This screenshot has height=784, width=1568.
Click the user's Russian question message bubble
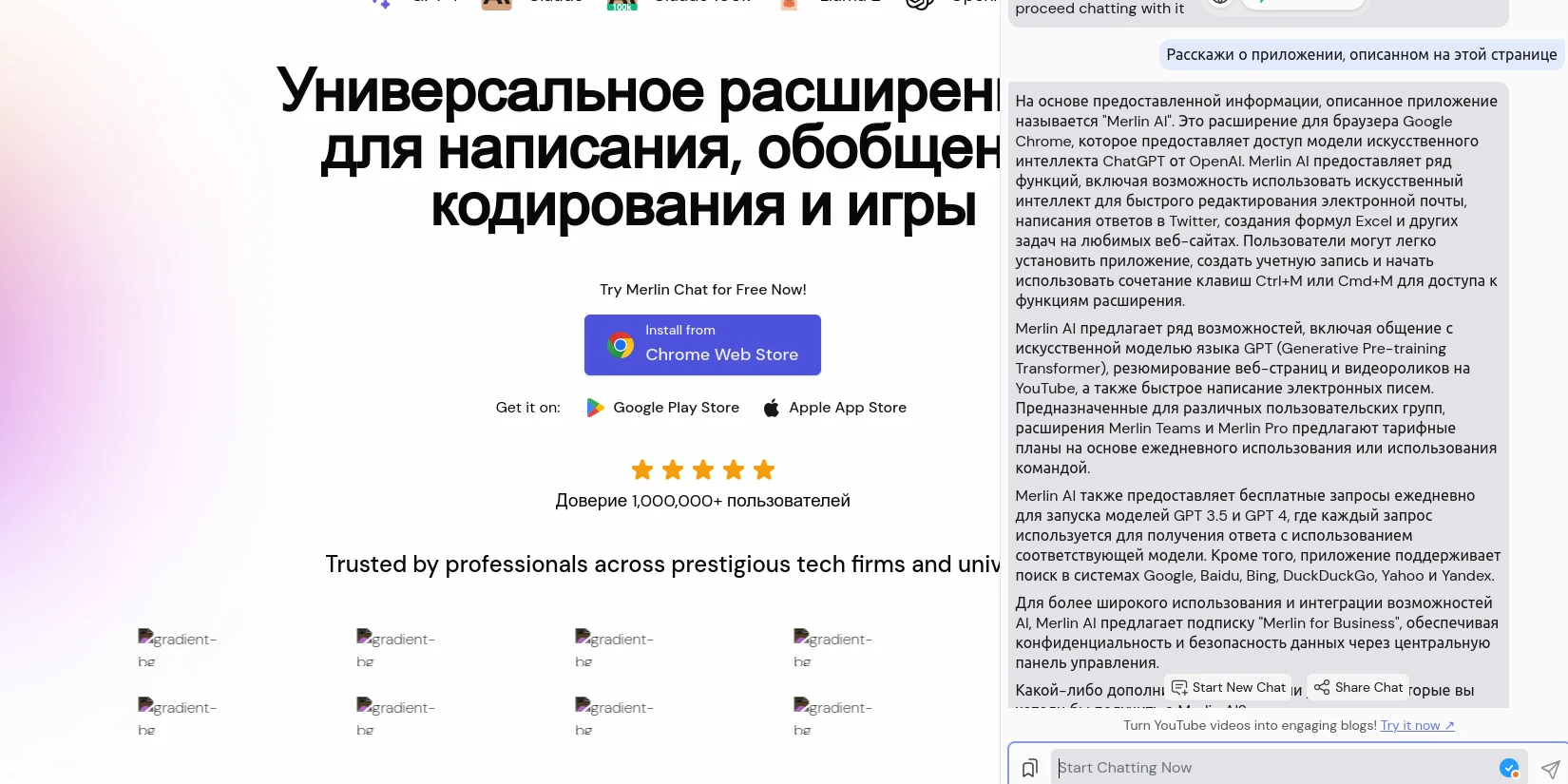point(1361,55)
